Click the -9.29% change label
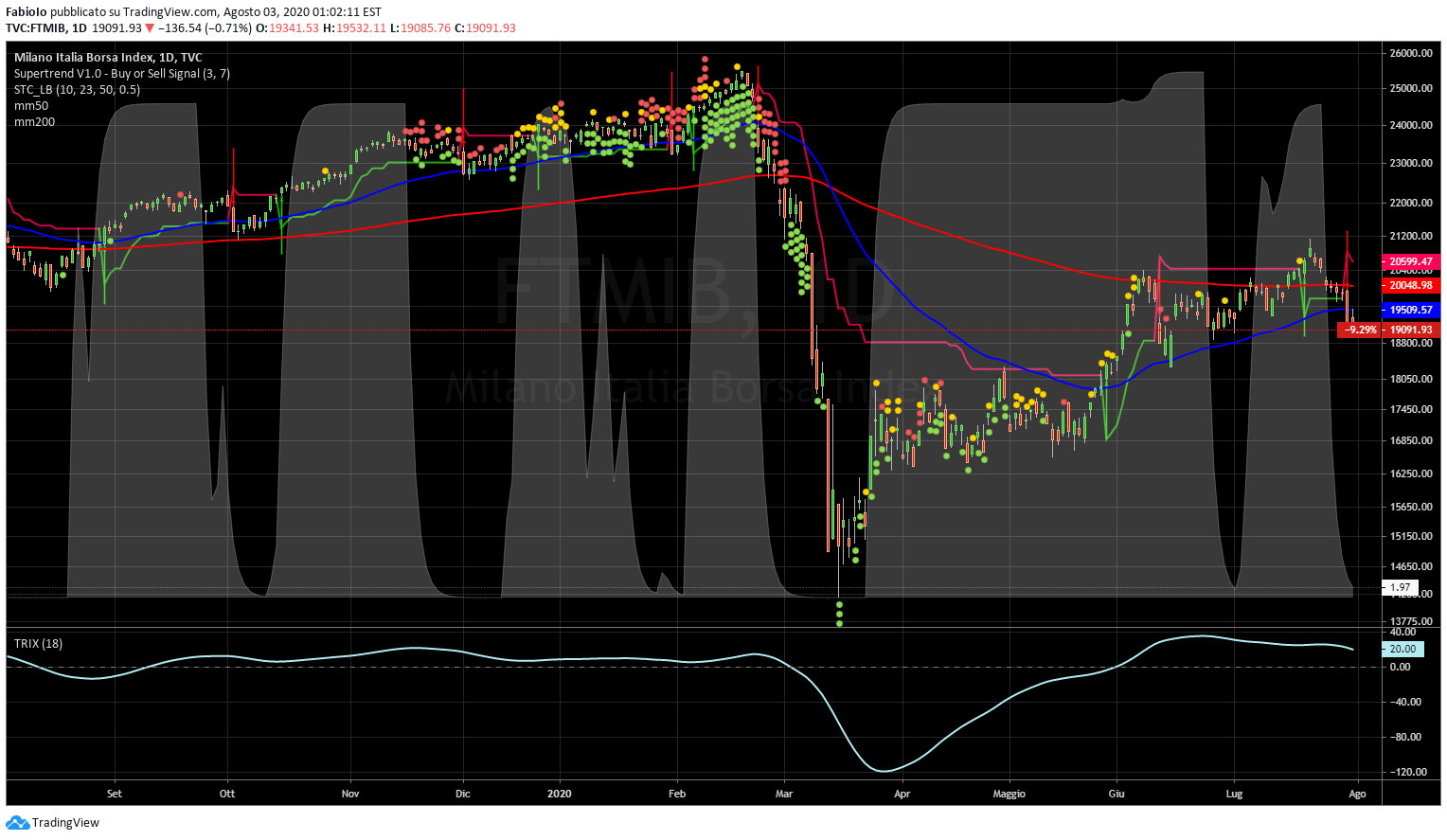The image size is (1447, 840). 1360,330
